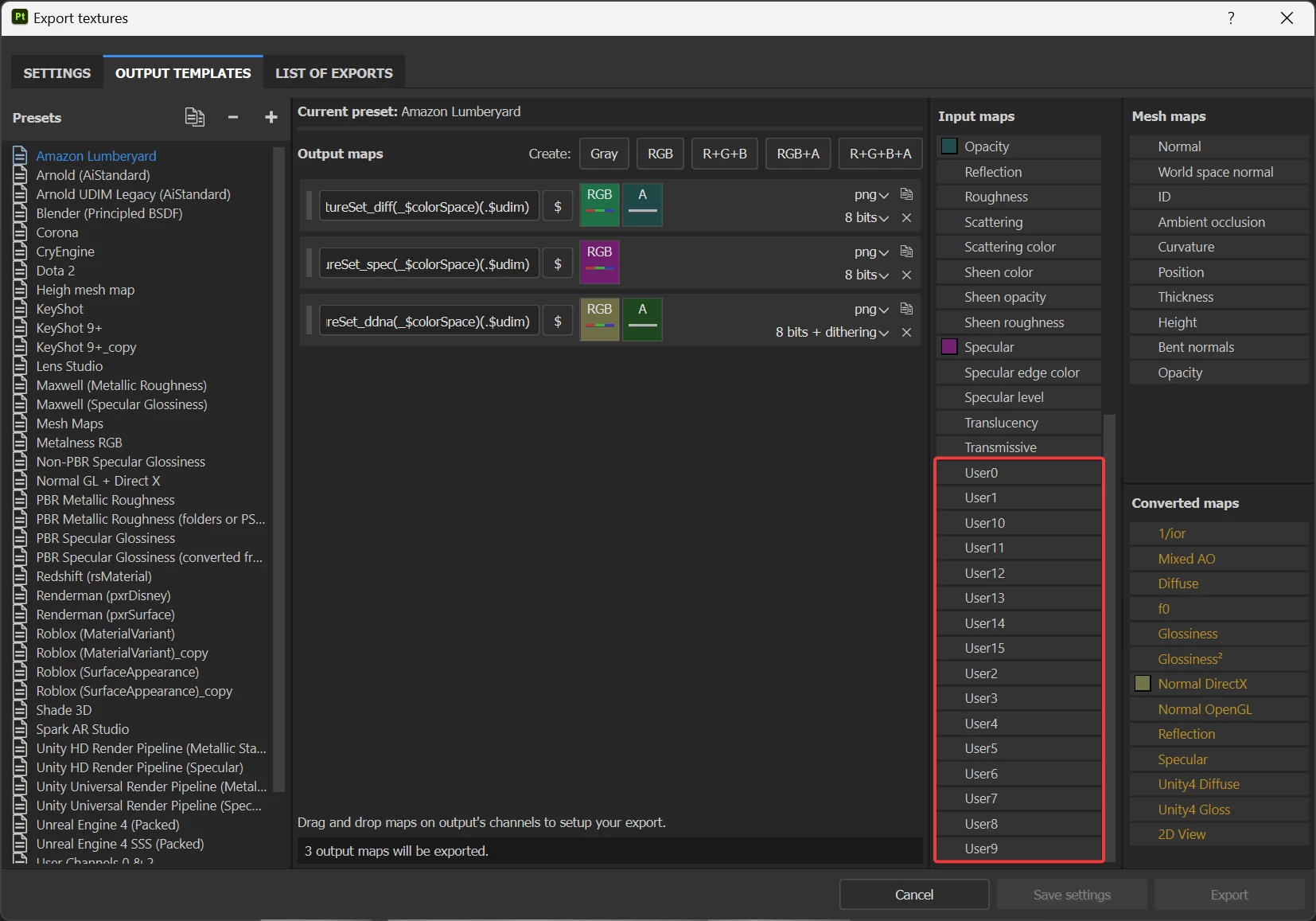The width and height of the screenshot is (1316, 921).
Task: Click the A channel of _diff map
Action: pyautogui.click(x=642, y=205)
